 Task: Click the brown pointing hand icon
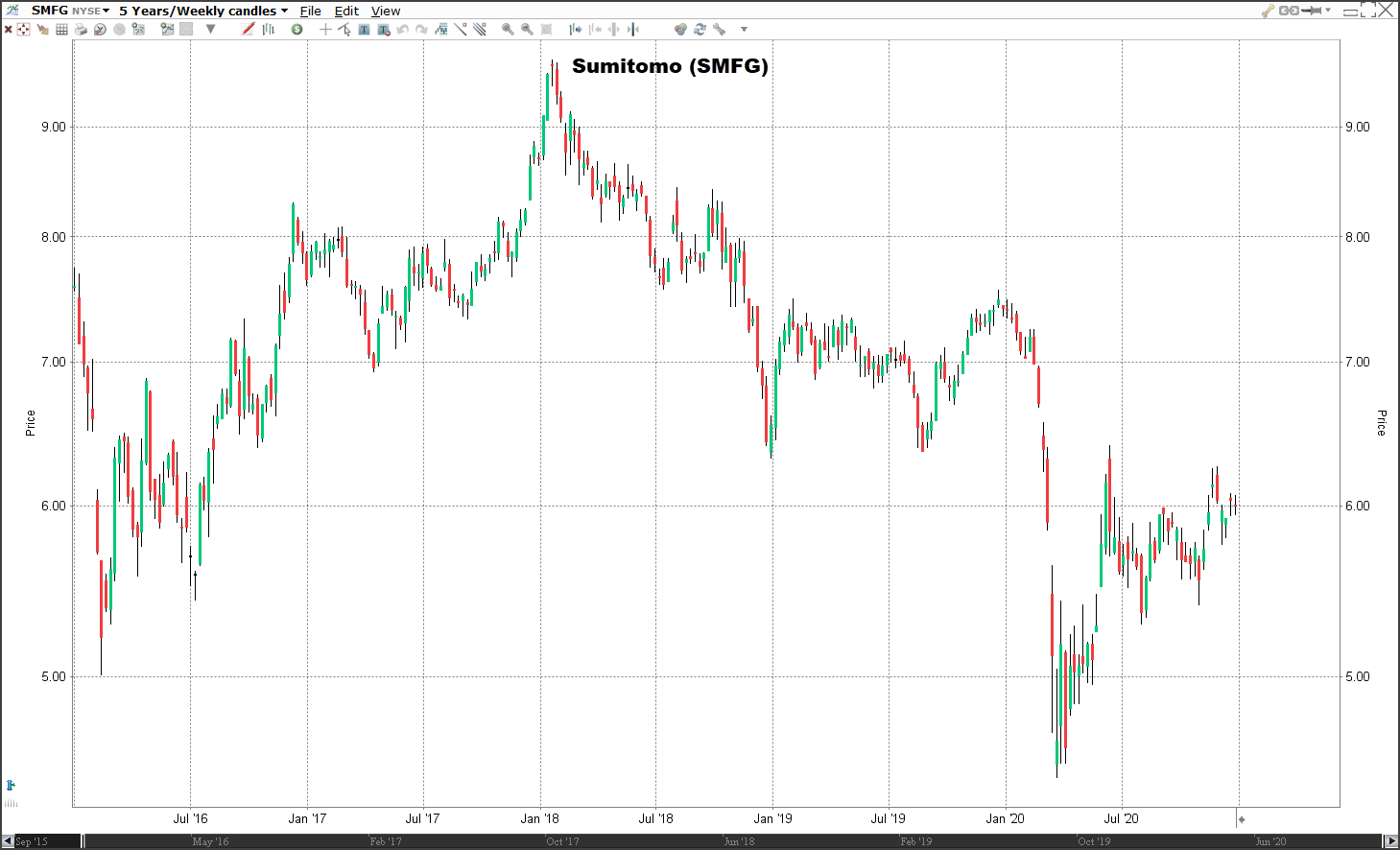(42, 29)
